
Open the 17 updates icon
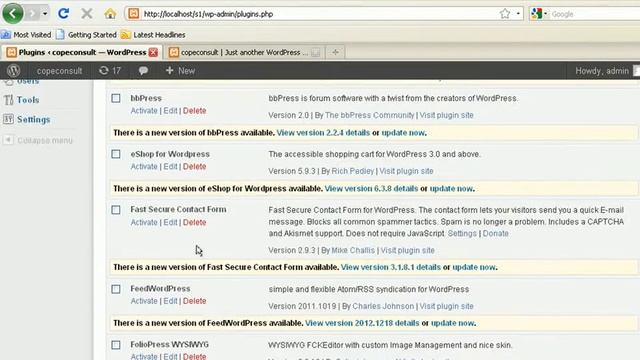[x=110, y=71]
